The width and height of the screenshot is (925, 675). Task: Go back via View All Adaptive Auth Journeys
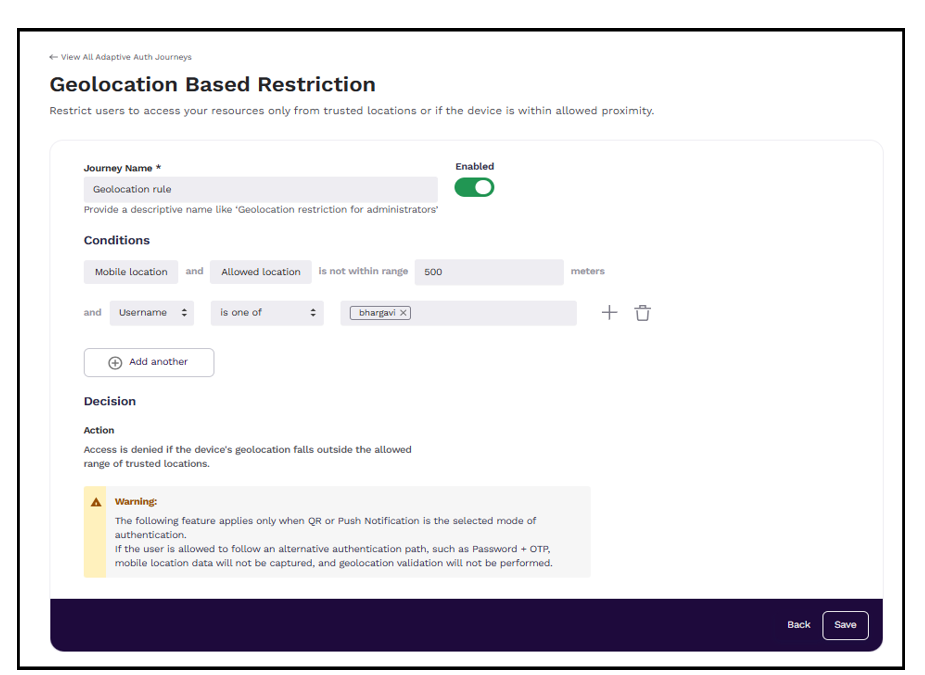pos(120,57)
